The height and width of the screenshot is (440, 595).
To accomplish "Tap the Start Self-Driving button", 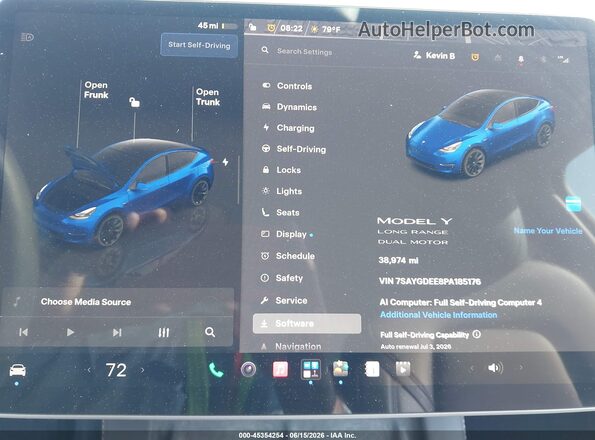I will coord(199,45).
